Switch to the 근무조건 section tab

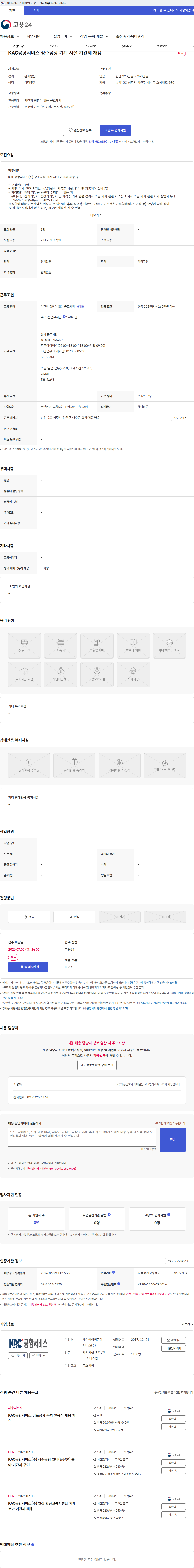pos(54,46)
